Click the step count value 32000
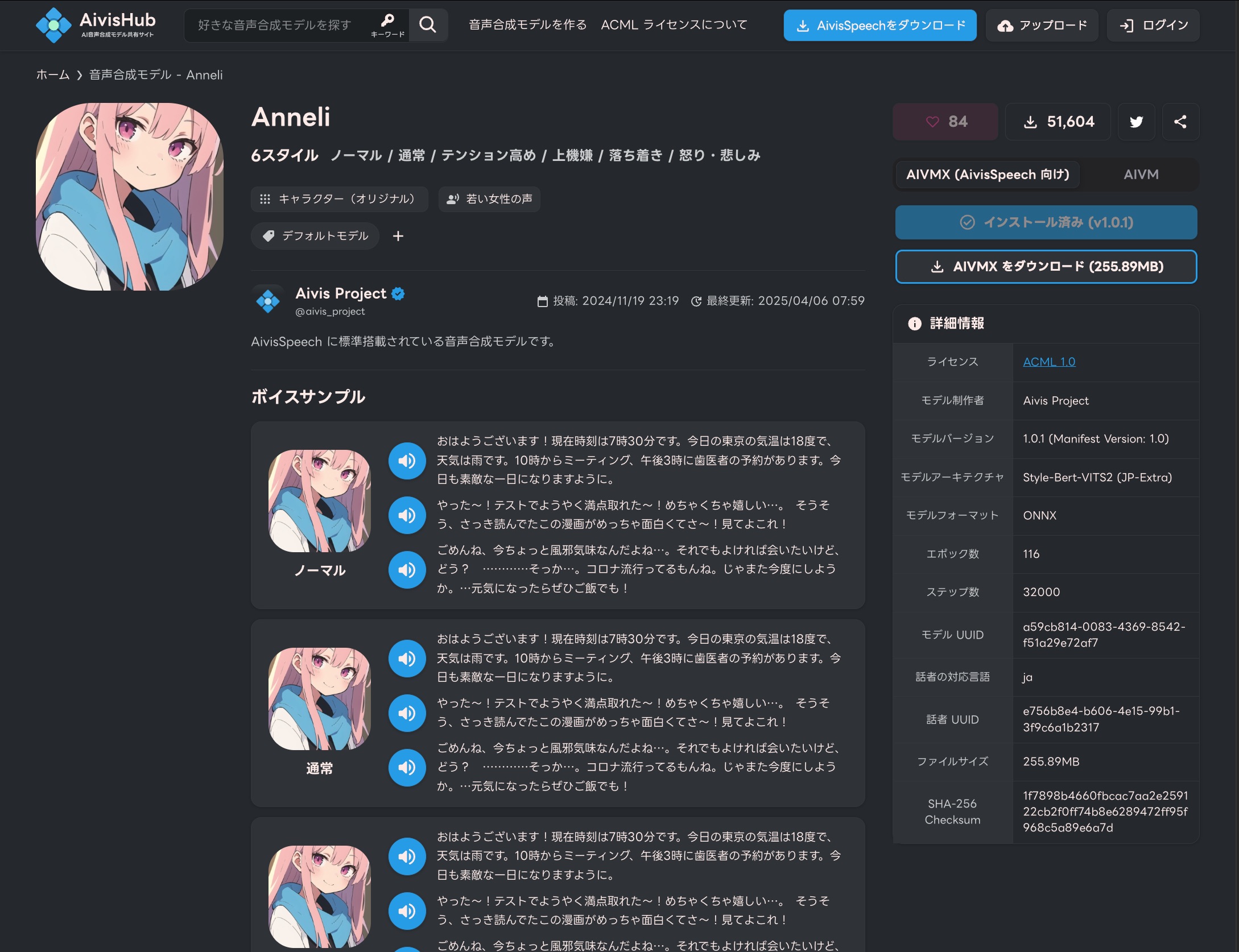The image size is (1239, 952). tap(1041, 592)
